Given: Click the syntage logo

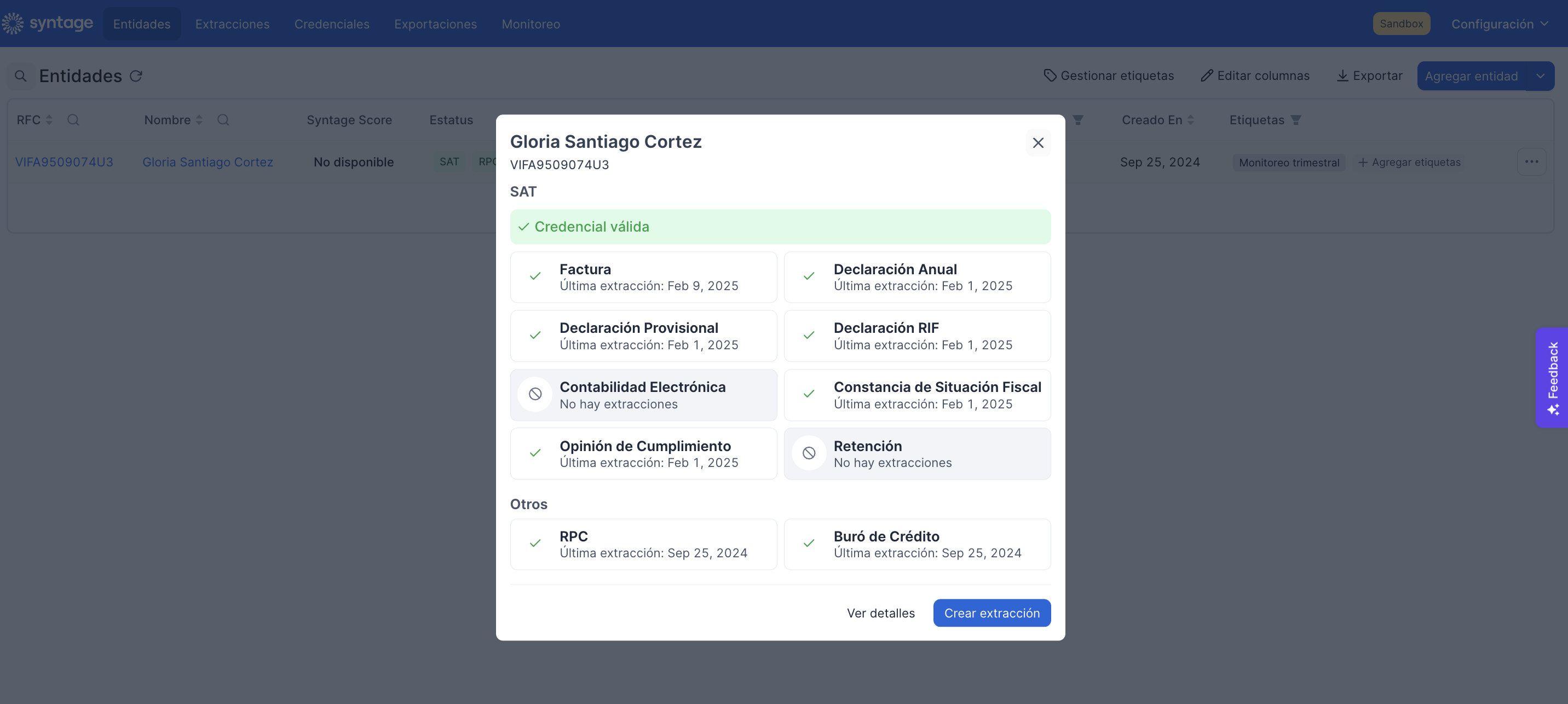Looking at the screenshot, I should pos(48,23).
